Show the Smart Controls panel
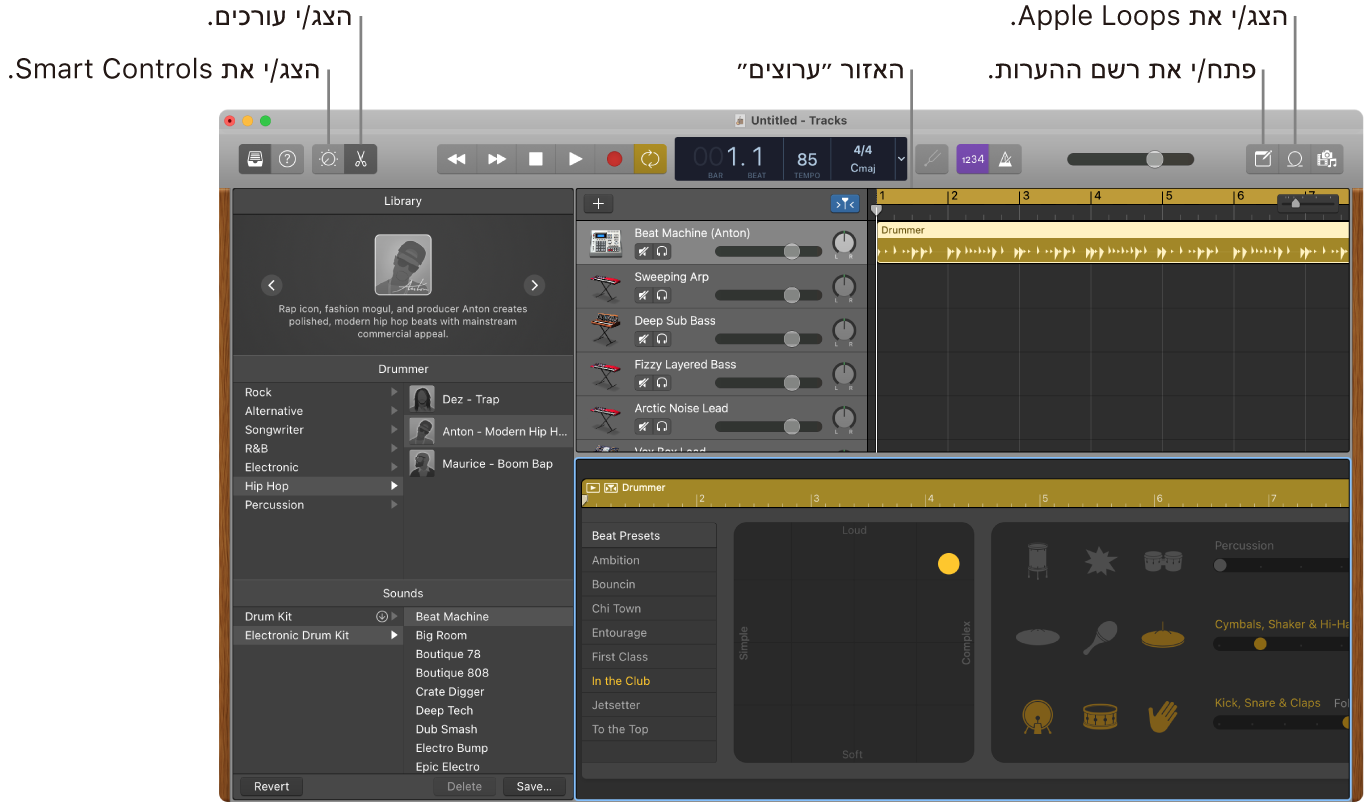Viewport: 1365px width, 803px height. click(328, 159)
